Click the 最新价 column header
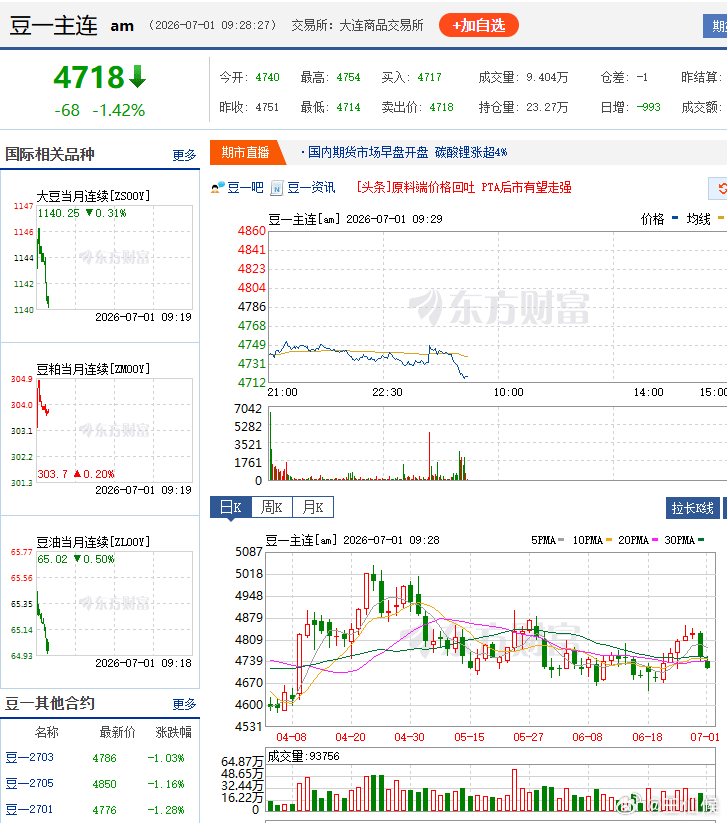This screenshot has width=727, height=823. tap(118, 732)
